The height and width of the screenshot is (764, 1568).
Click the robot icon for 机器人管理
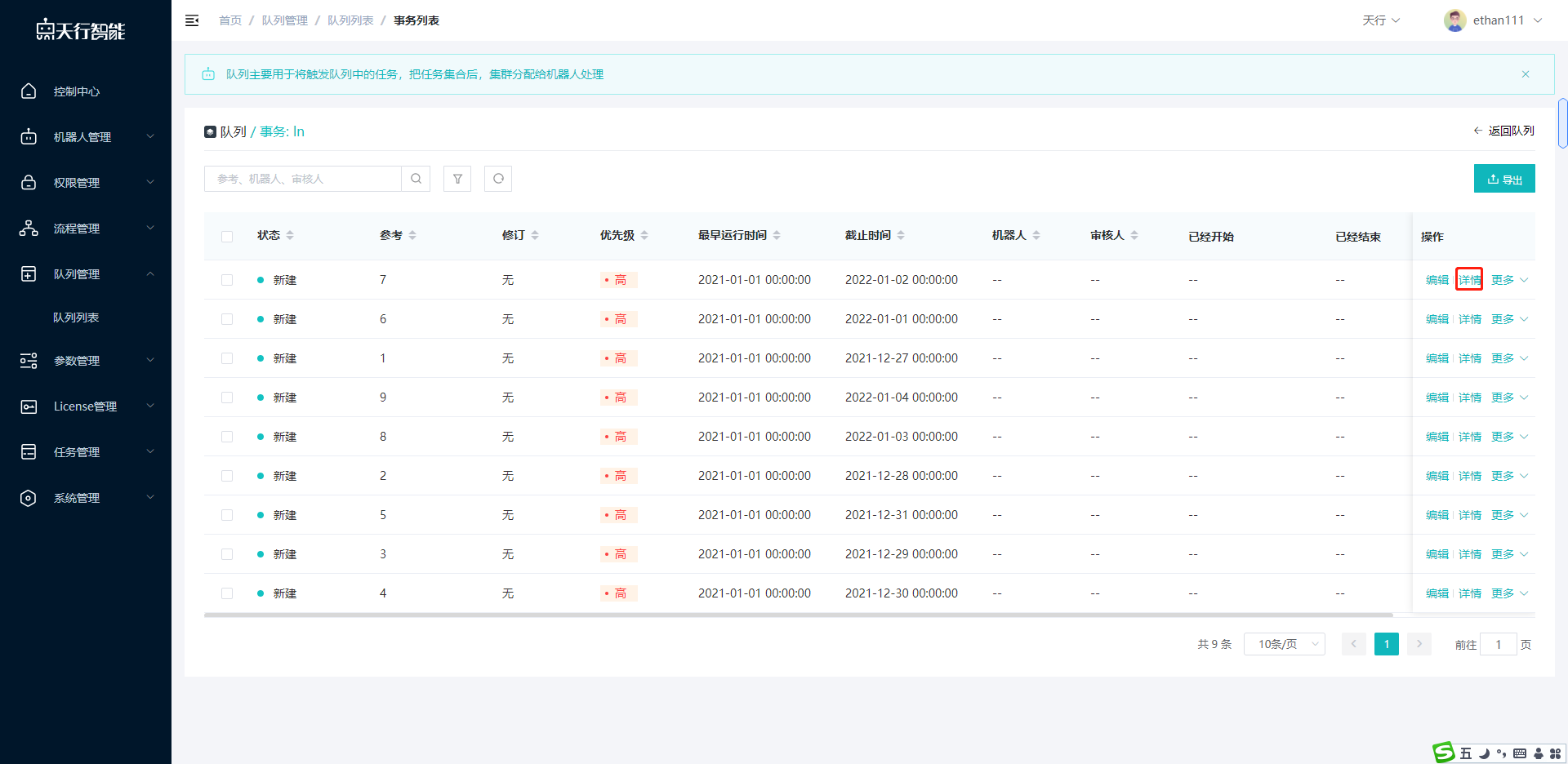point(29,137)
